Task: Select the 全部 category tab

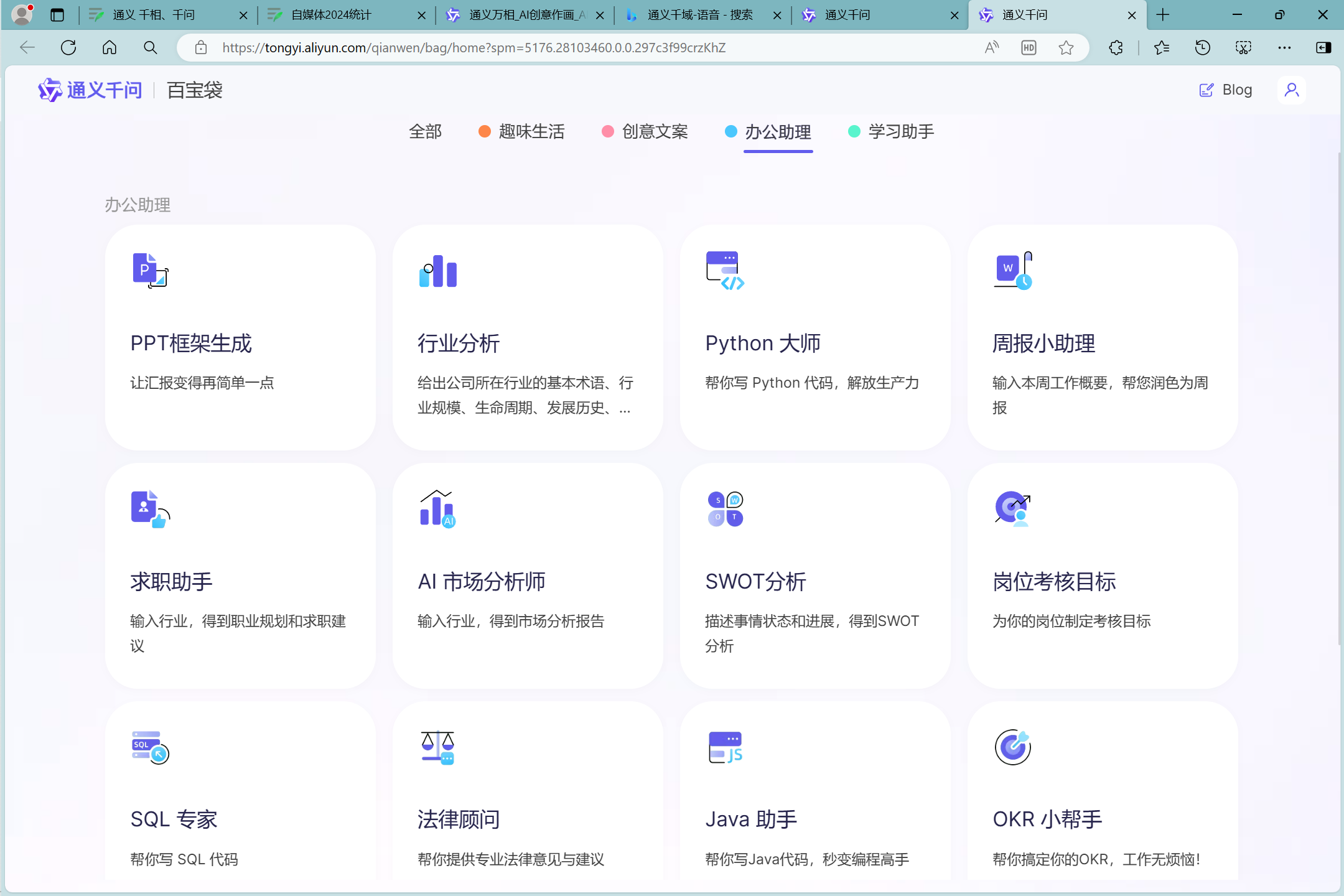Action: pyautogui.click(x=426, y=132)
